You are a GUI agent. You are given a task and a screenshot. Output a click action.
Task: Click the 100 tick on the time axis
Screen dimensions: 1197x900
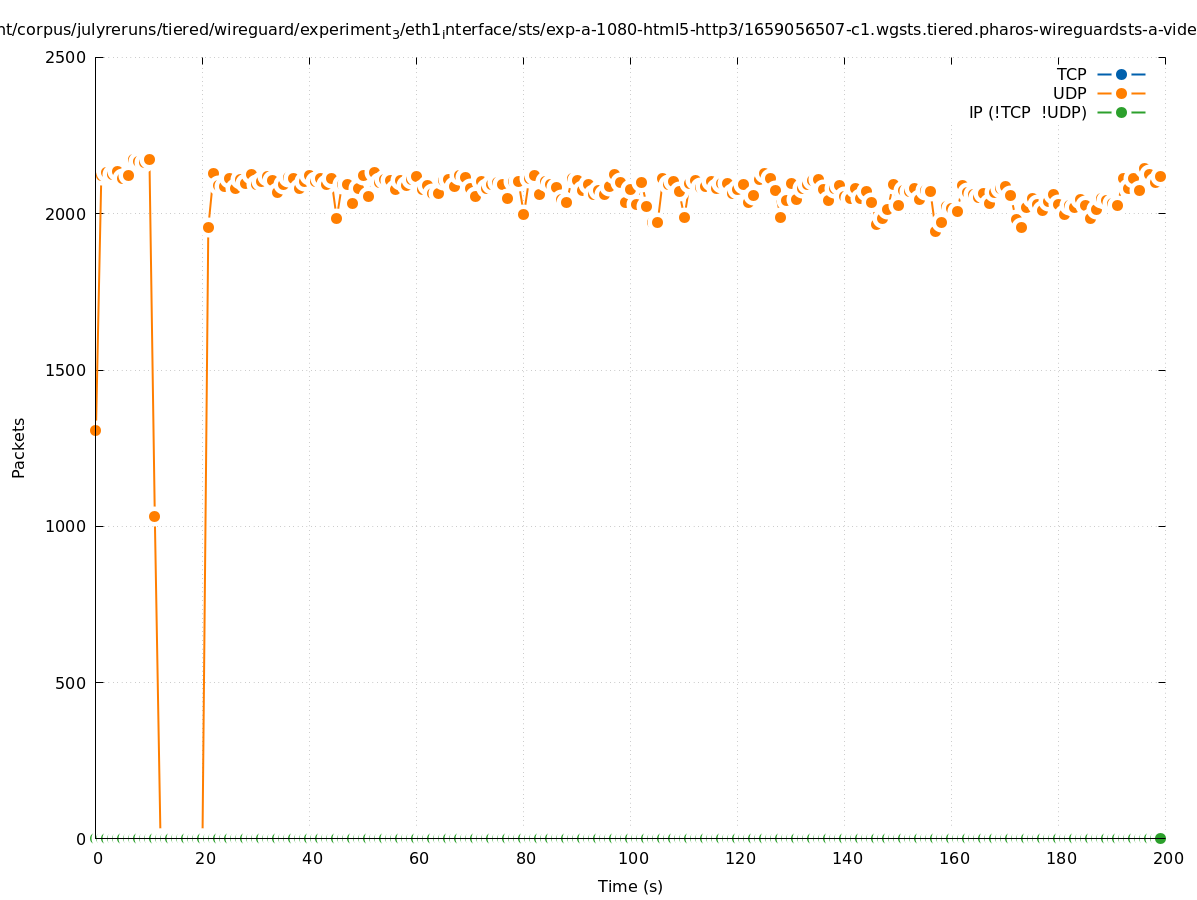(632, 858)
